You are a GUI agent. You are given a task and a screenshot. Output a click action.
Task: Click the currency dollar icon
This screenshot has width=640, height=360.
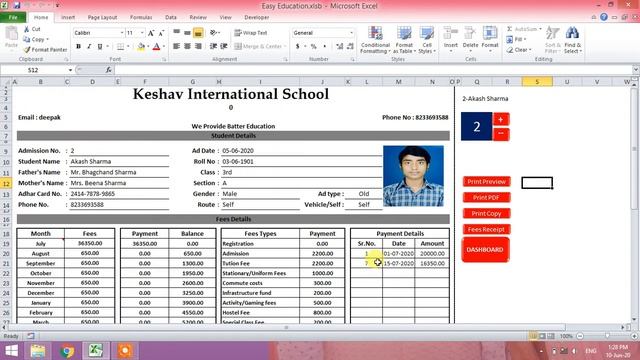298,47
